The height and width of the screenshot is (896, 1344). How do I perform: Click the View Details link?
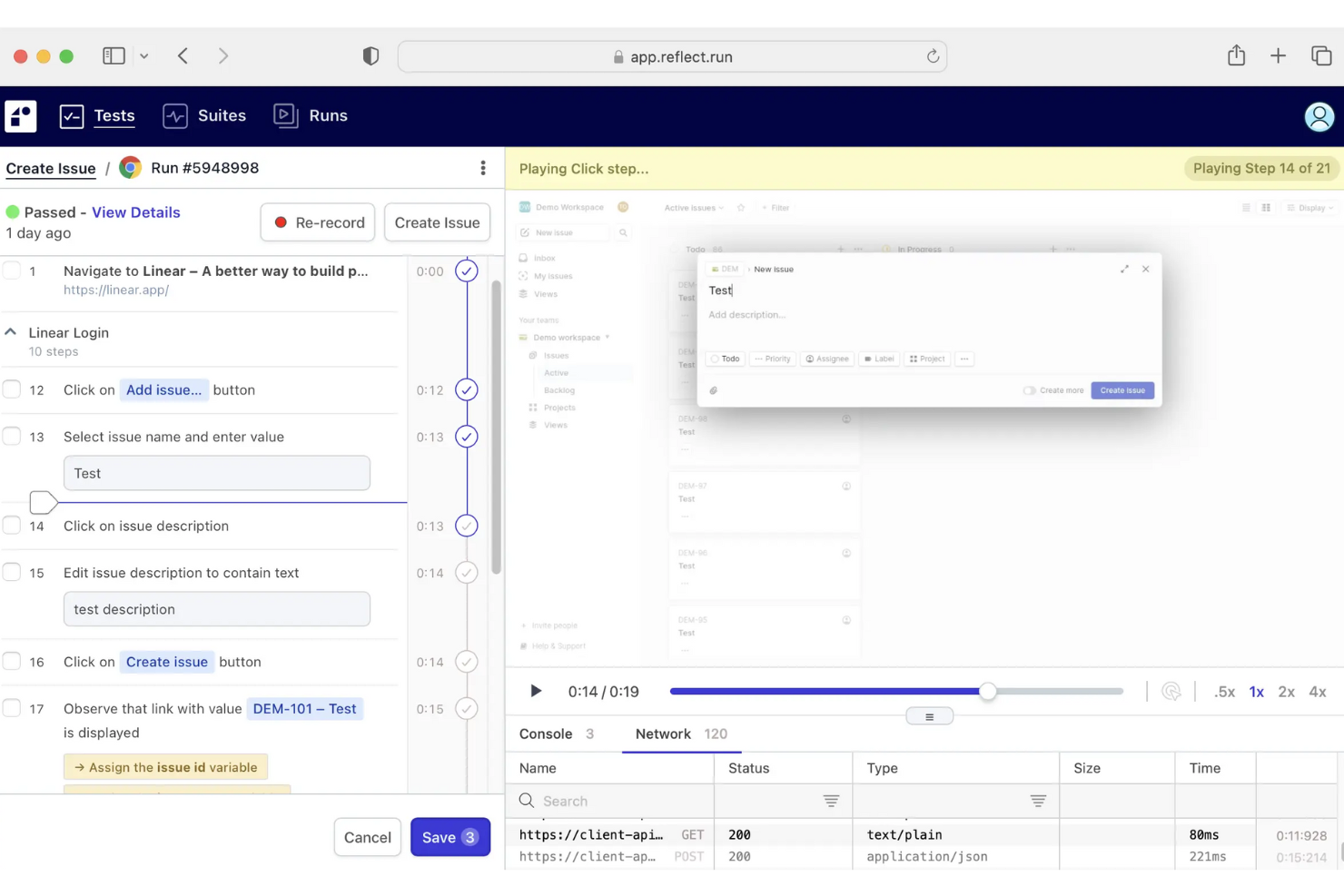tap(135, 212)
